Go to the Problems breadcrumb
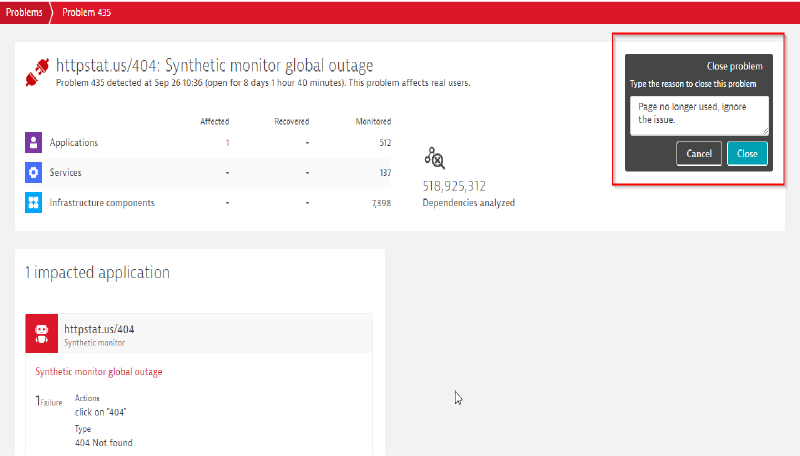 [x=24, y=10]
